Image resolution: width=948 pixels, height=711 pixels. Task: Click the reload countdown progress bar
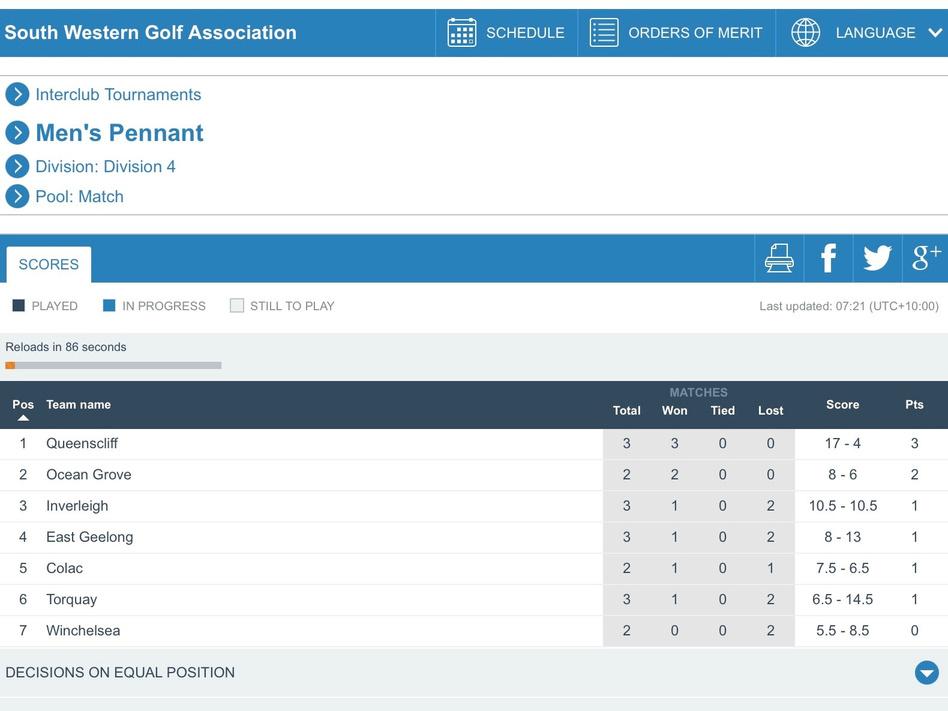(113, 366)
